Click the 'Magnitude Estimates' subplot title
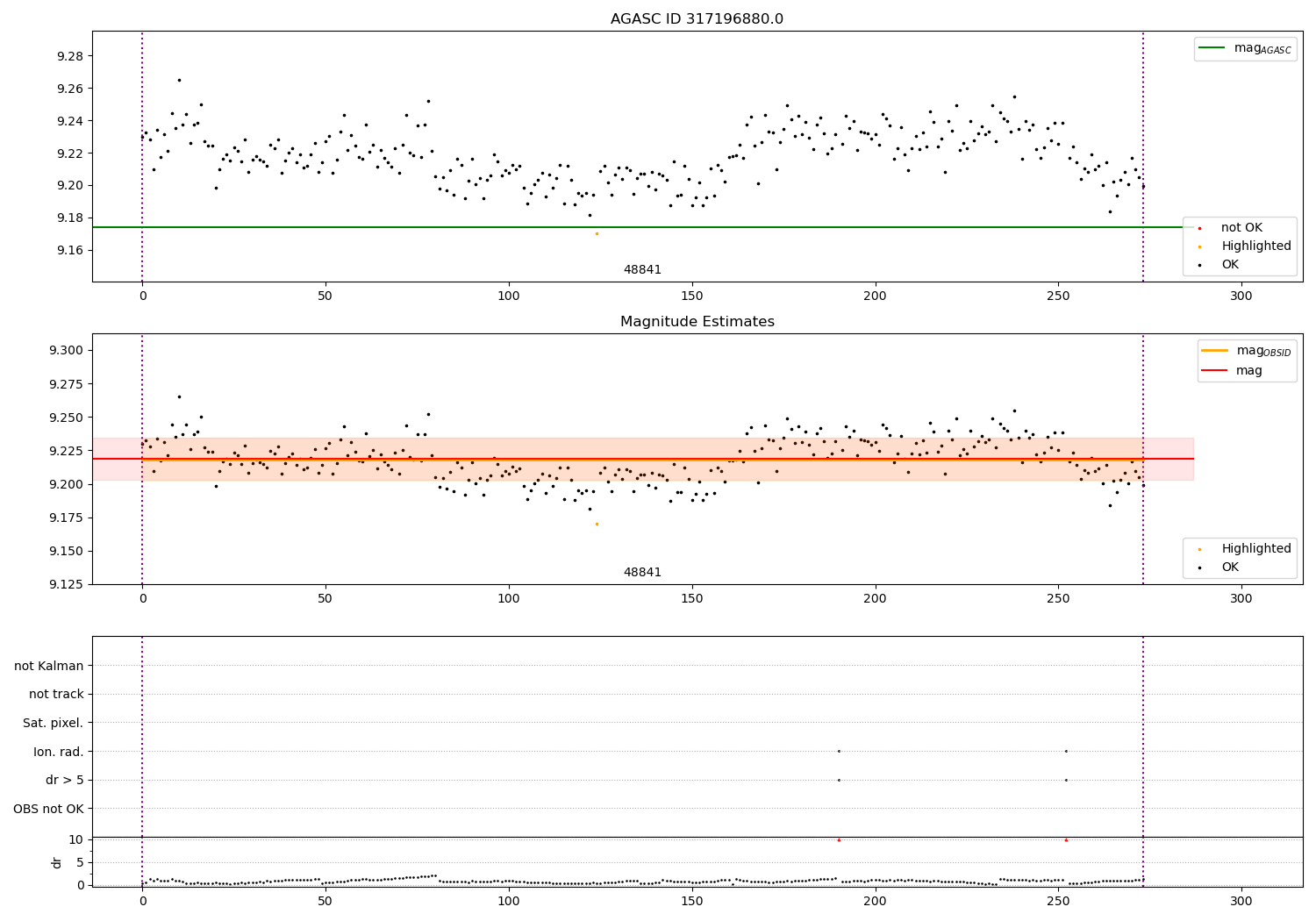The image size is (1316, 921). click(x=697, y=322)
